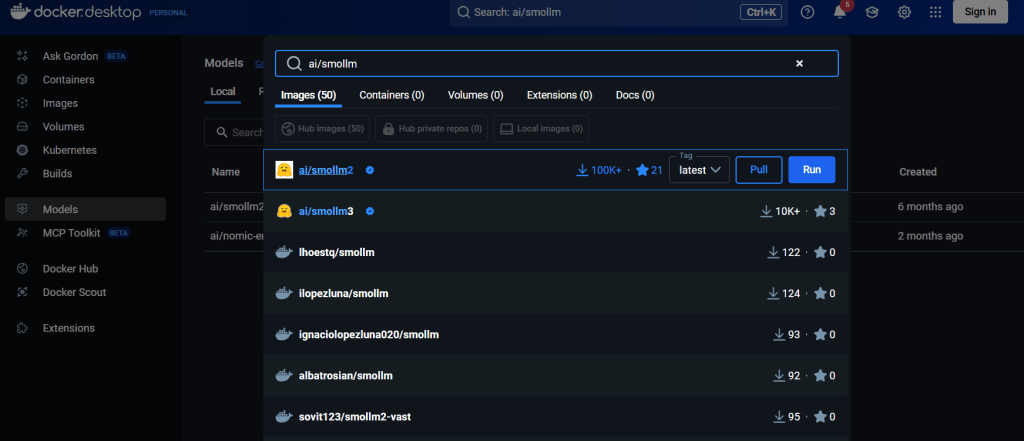Open the Learning center graduation cap icon
This screenshot has width=1024, height=441.
pos(872,12)
